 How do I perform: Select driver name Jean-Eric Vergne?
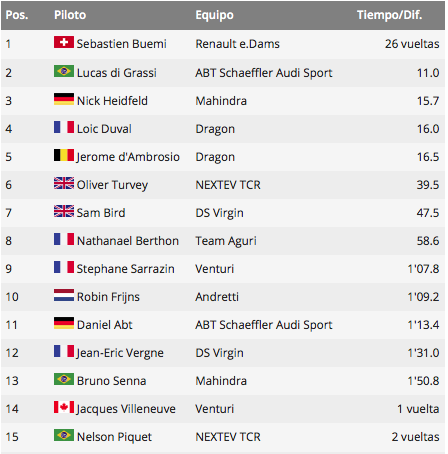(120, 353)
